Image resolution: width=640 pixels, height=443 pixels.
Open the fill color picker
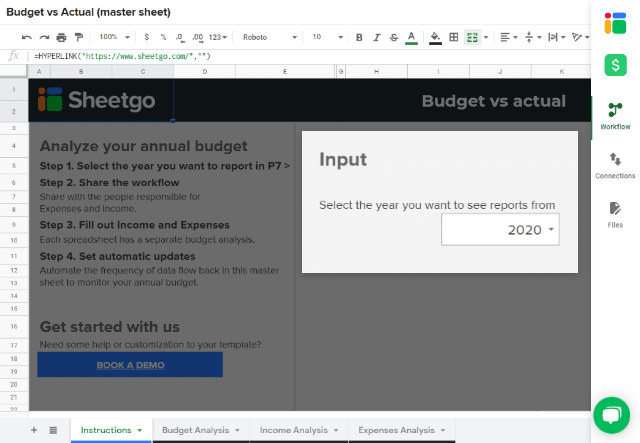[434, 37]
